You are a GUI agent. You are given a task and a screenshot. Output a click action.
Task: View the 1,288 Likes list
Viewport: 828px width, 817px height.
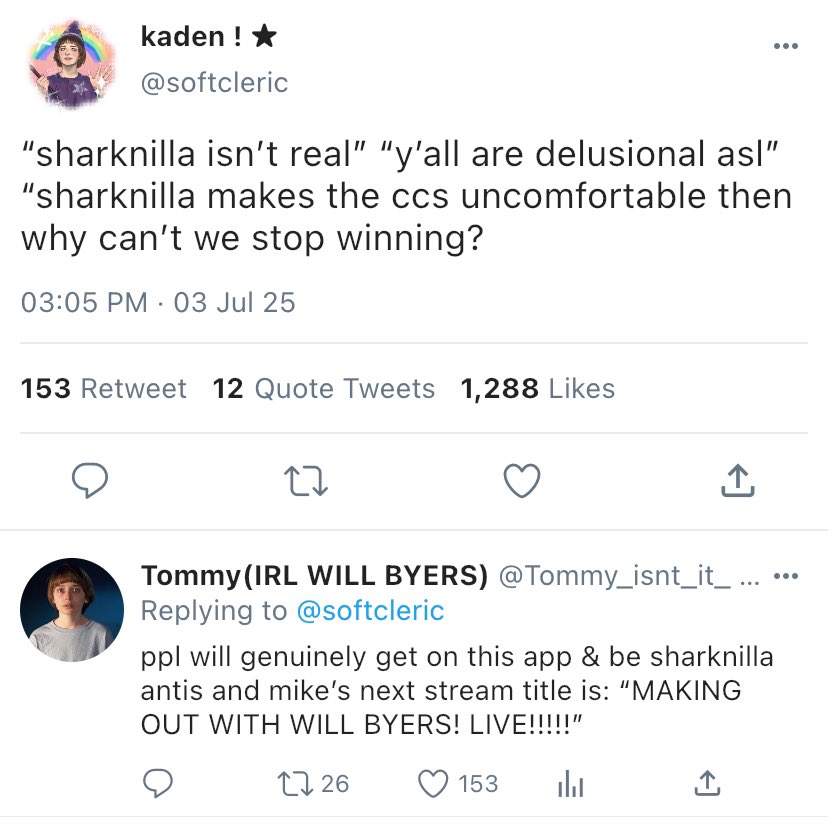click(x=538, y=389)
